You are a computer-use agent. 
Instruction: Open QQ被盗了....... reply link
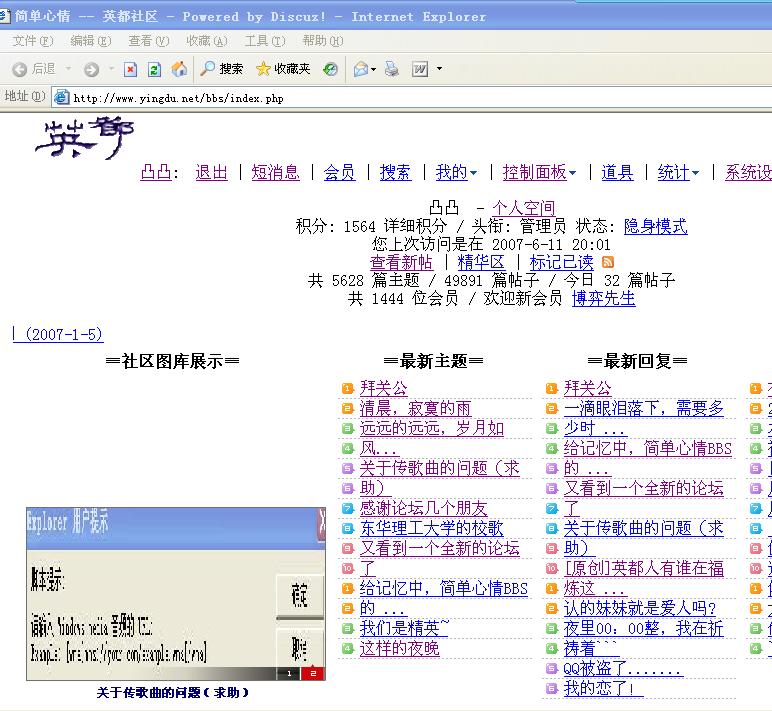pyautogui.click(x=623, y=668)
